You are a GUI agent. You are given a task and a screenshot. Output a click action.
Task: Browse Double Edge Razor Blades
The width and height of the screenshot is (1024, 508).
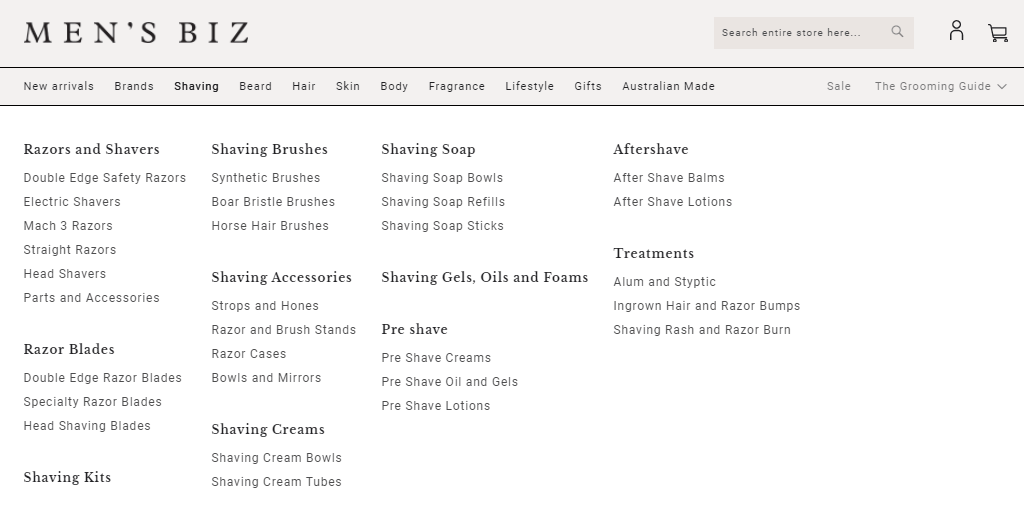click(103, 378)
